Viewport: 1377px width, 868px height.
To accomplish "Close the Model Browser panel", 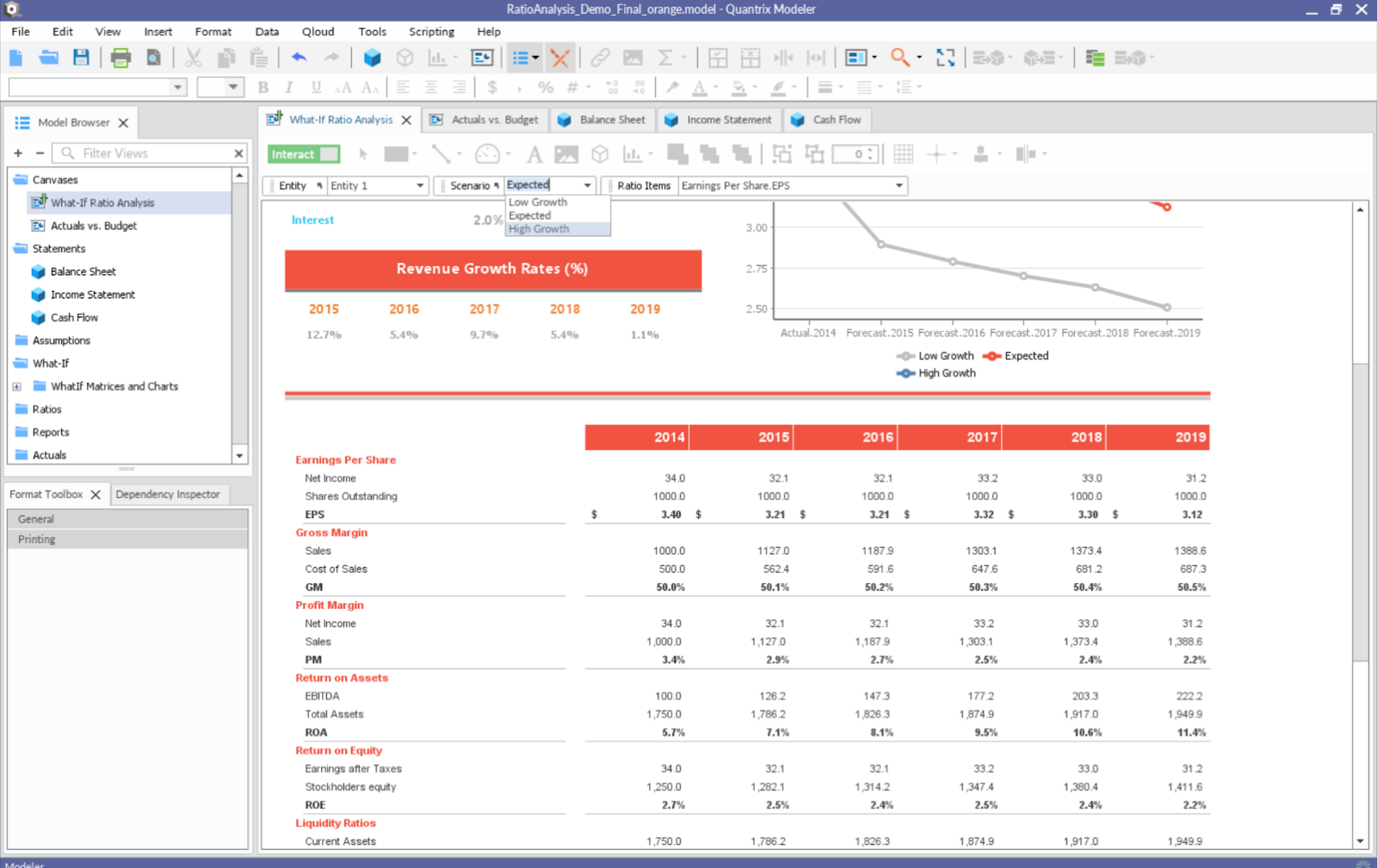I will (123, 123).
